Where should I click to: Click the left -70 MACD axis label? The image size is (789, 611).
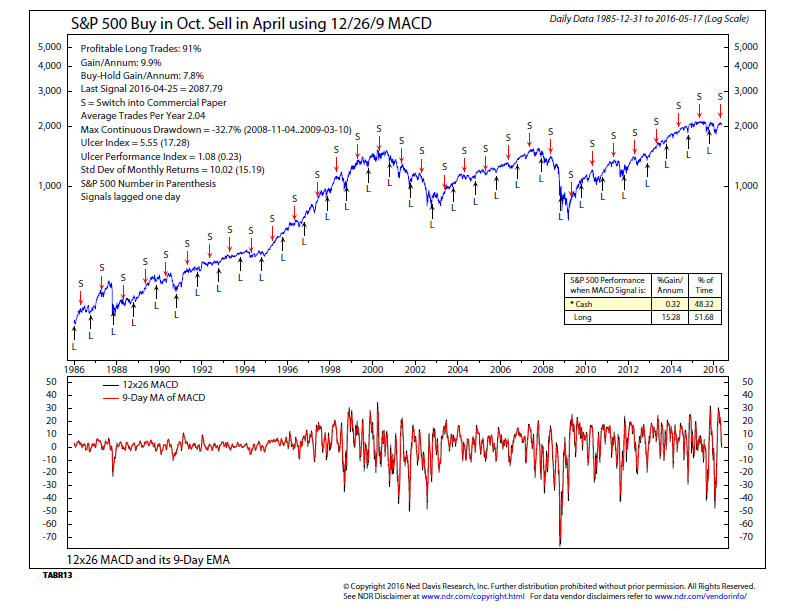tap(51, 537)
